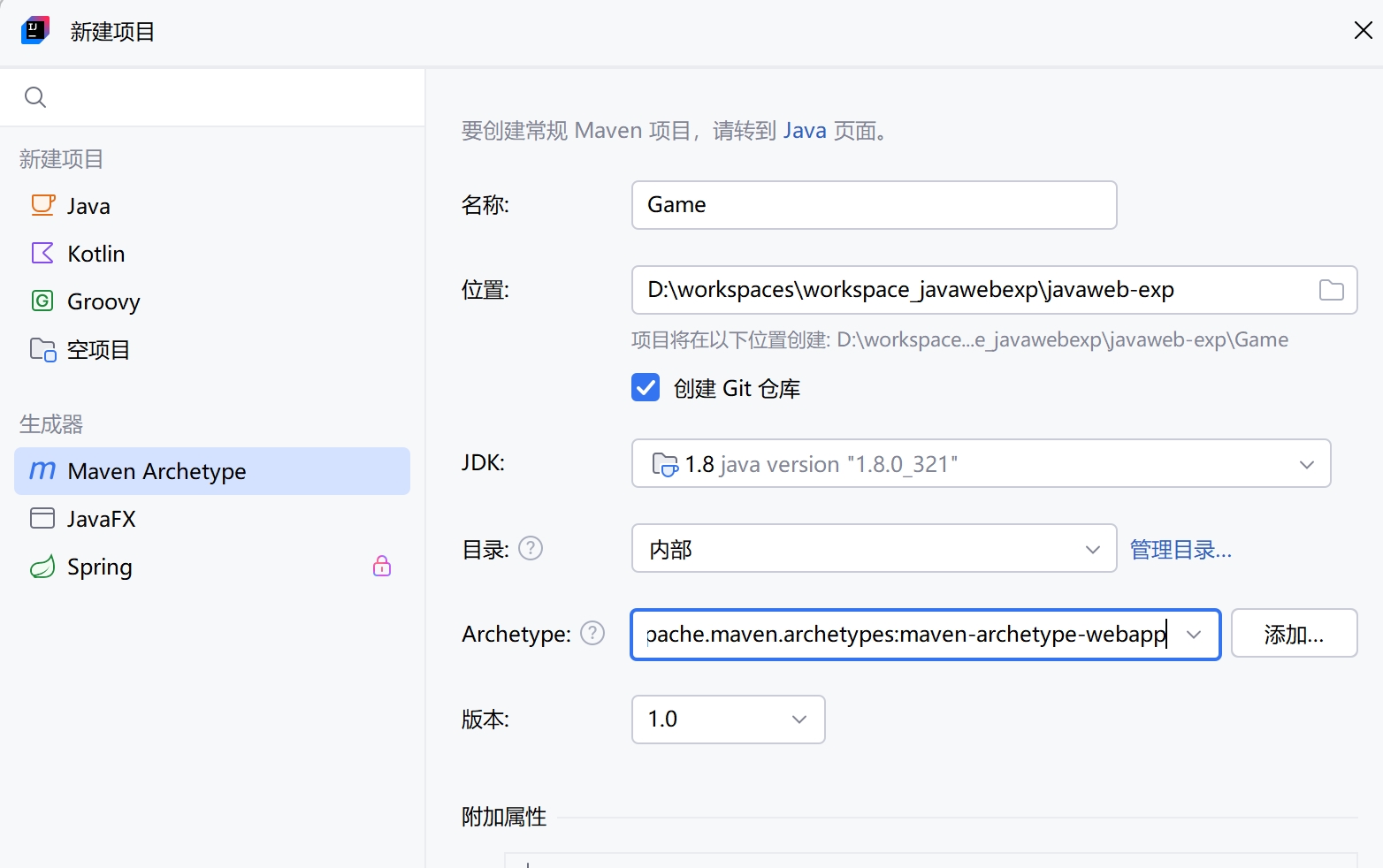Choose the Groovy project type
This screenshot has width=1383, height=868.
click(103, 301)
